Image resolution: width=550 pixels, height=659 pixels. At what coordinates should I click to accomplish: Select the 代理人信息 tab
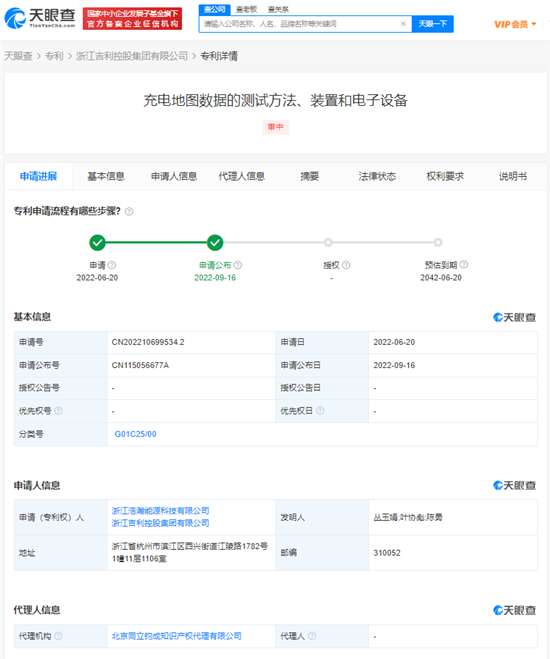[242, 176]
